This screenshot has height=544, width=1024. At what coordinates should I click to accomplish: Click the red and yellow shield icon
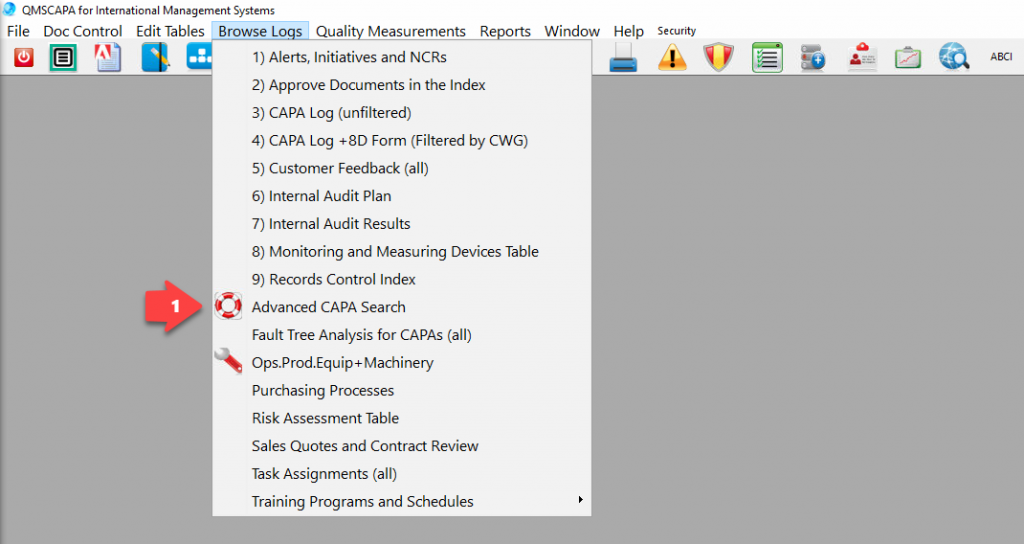tap(718, 57)
